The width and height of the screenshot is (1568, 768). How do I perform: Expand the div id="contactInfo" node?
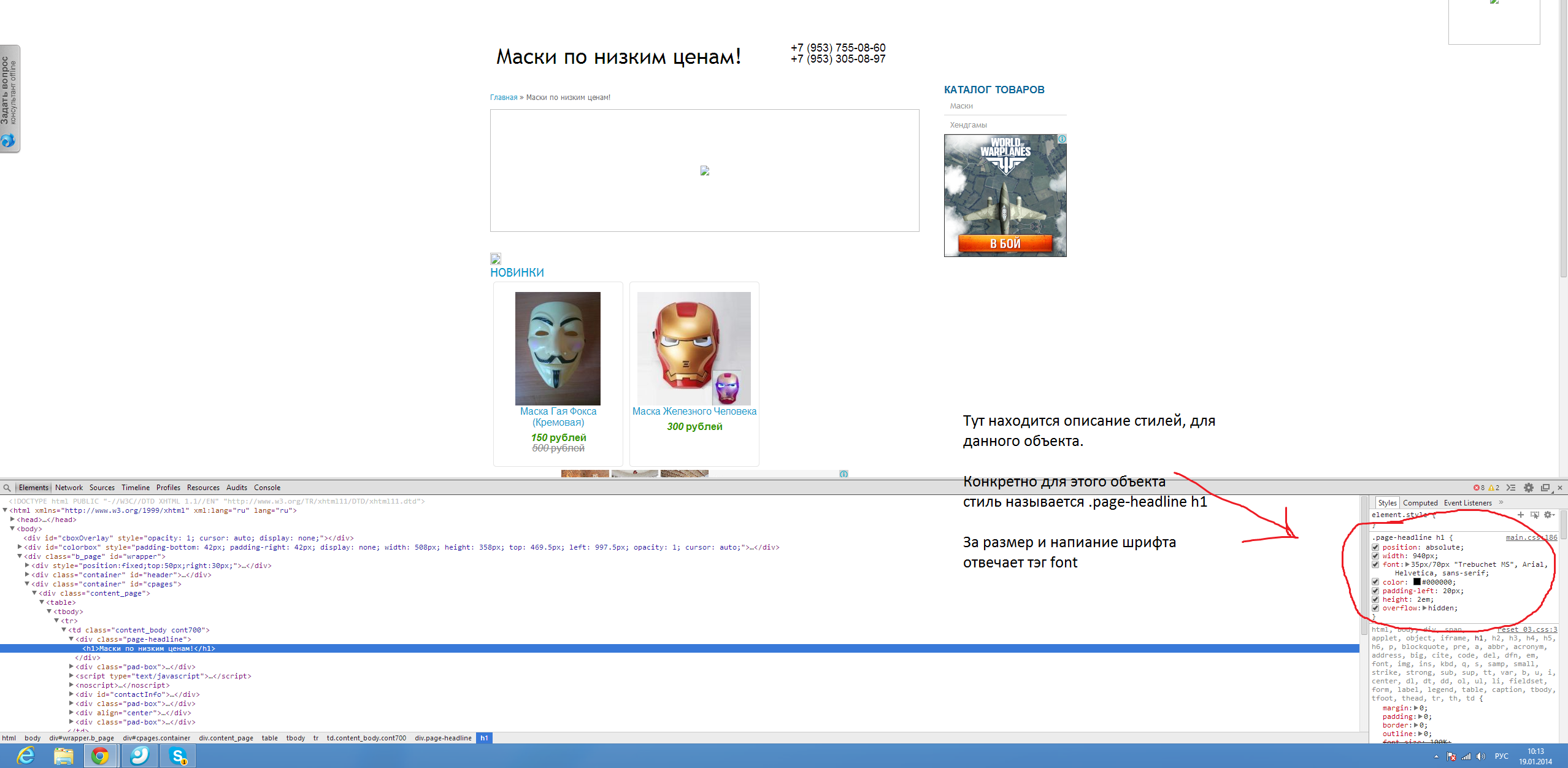tap(71, 694)
